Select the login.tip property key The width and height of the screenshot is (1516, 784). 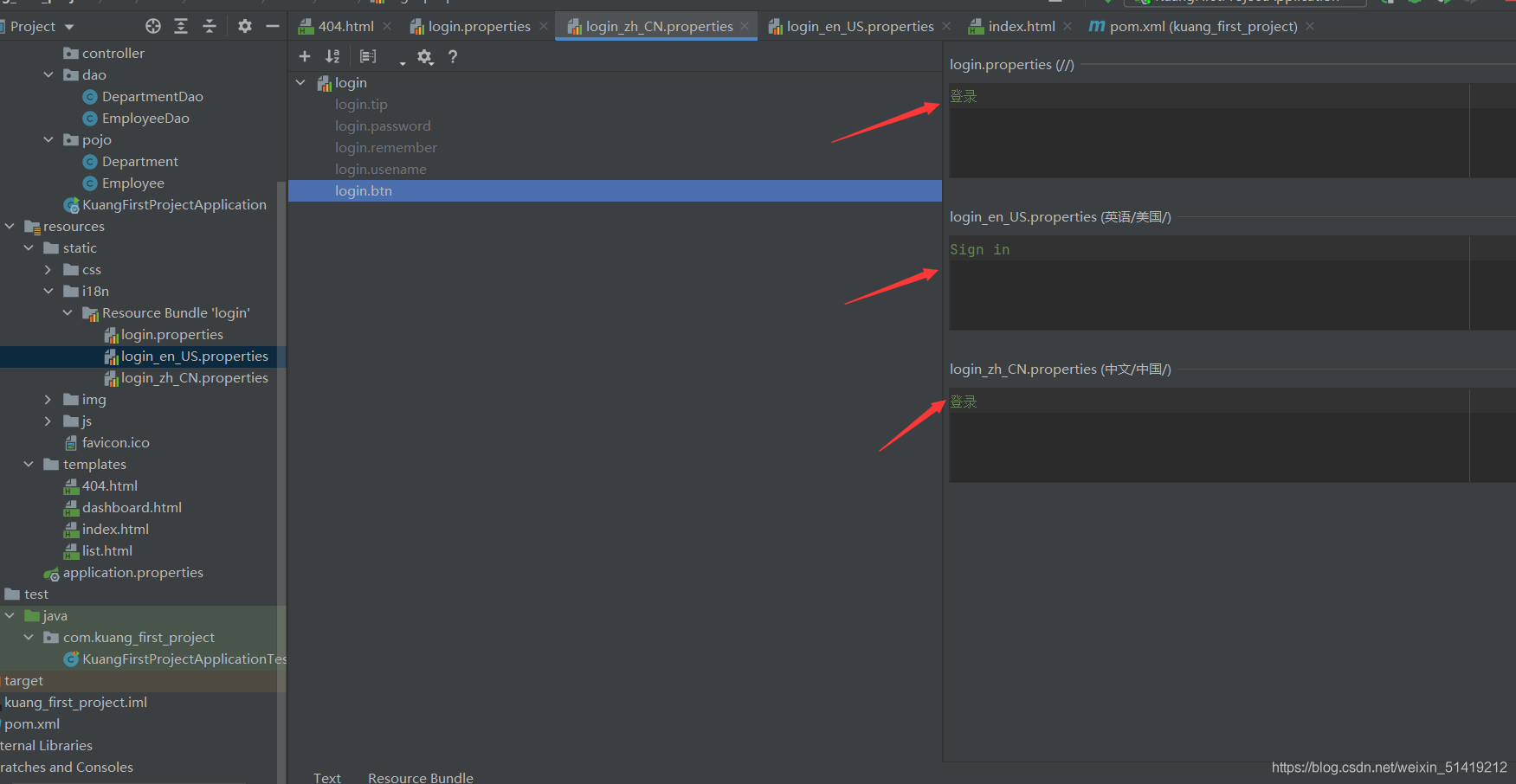coord(361,104)
